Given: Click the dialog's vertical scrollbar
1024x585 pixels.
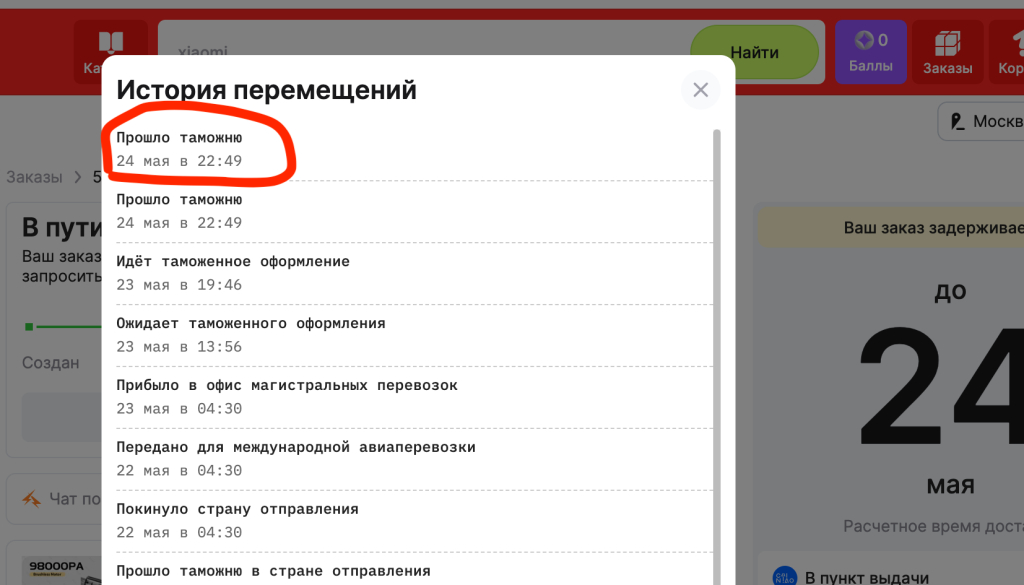Looking at the screenshot, I should (716, 356).
